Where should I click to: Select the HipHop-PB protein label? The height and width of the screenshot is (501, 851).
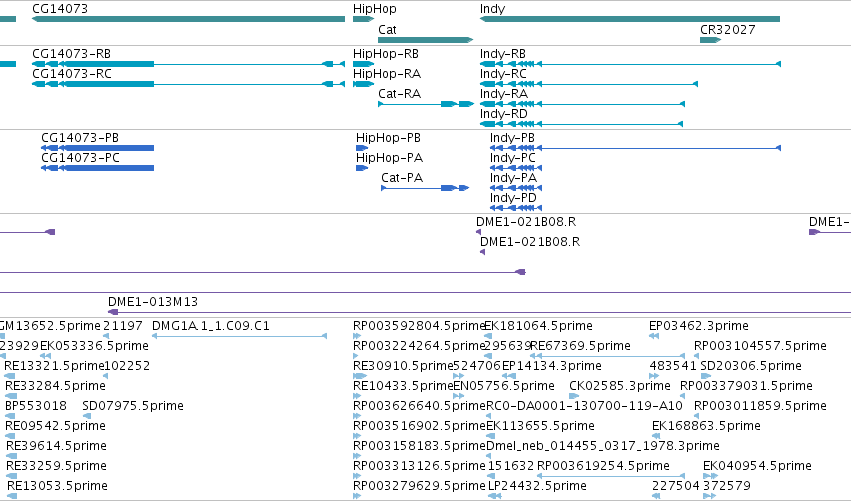[x=388, y=138]
